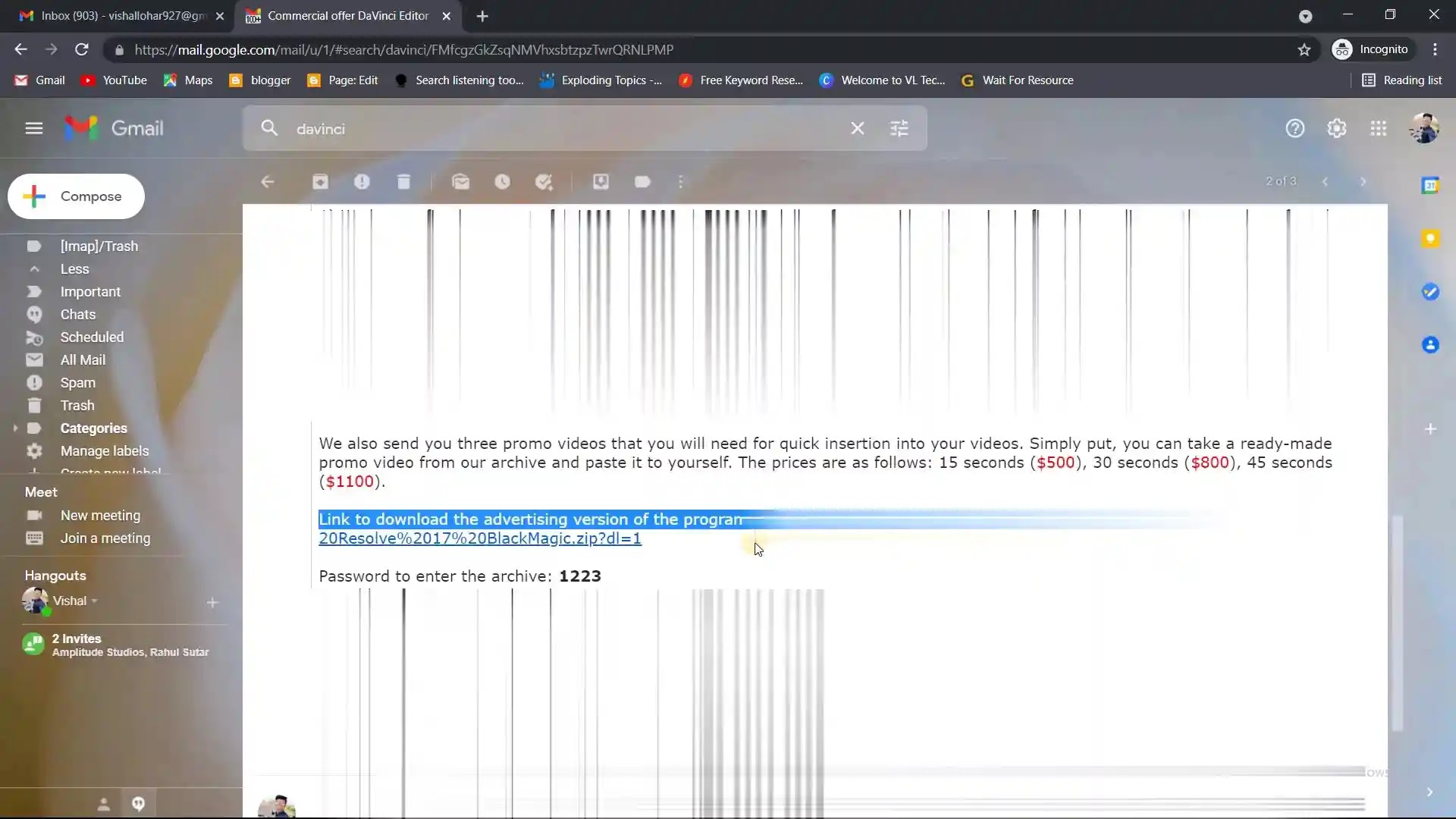
Task: Click the Add to Tasks icon
Action: click(x=544, y=182)
